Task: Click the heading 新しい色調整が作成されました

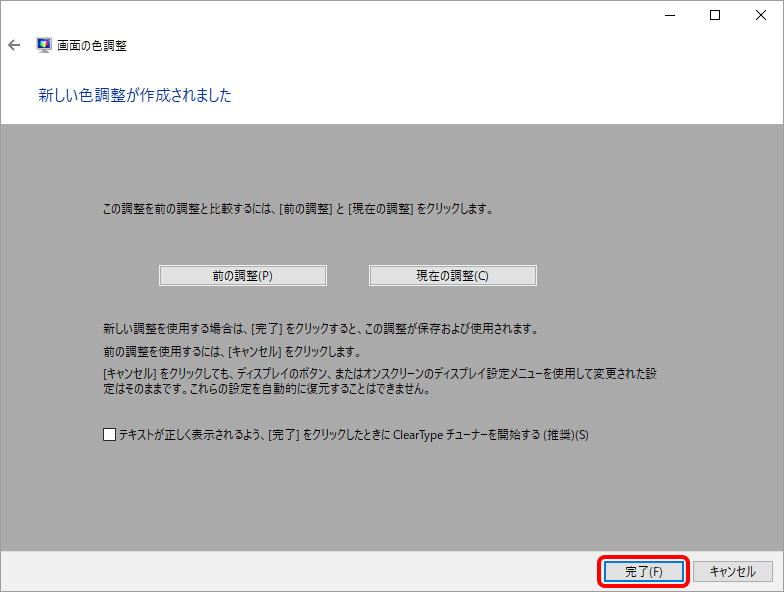Action: click(135, 95)
